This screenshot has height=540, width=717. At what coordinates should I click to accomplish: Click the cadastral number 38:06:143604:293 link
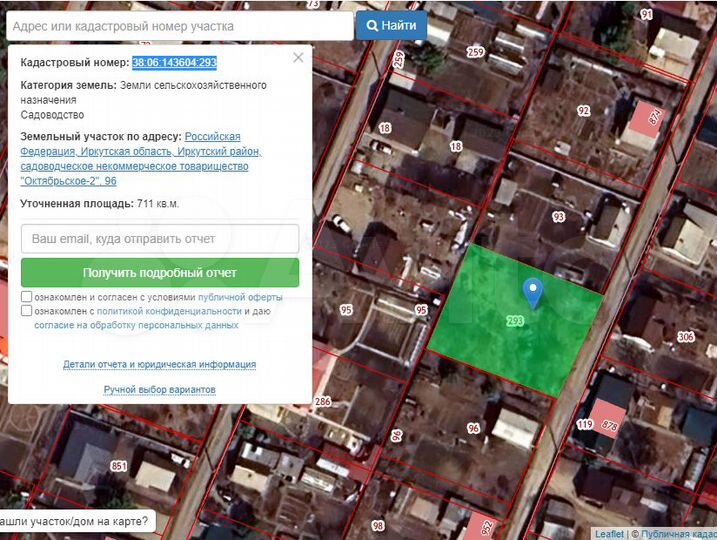point(175,62)
